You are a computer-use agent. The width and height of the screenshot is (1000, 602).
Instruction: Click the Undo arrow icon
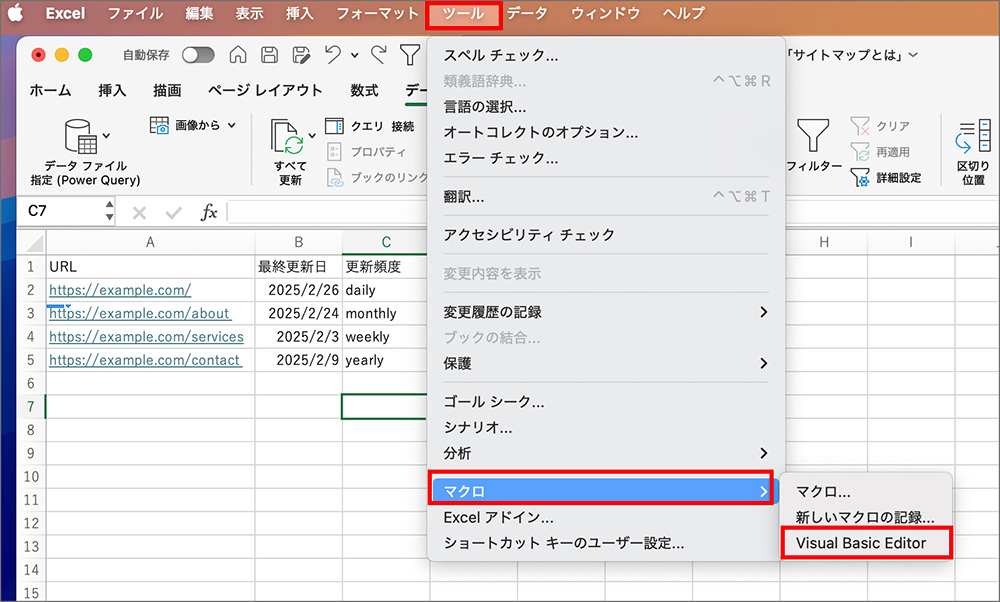click(332, 55)
